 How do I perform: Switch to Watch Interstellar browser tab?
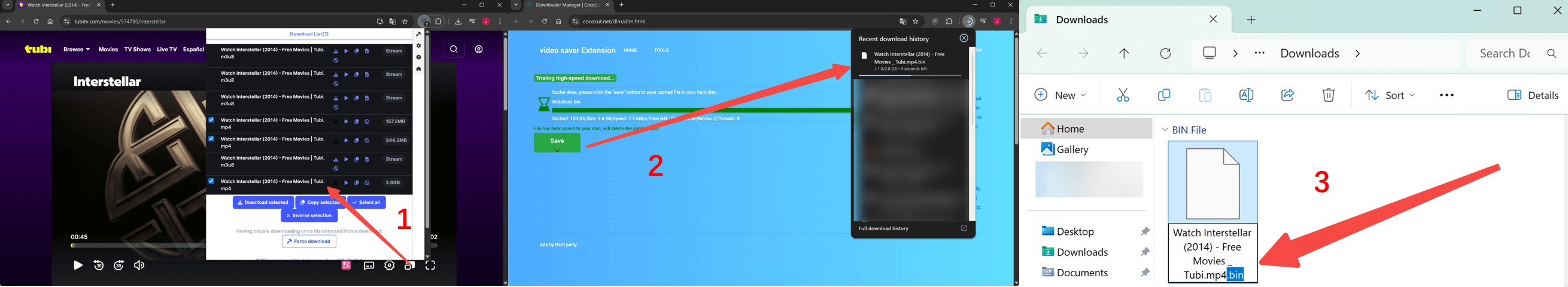59,5
